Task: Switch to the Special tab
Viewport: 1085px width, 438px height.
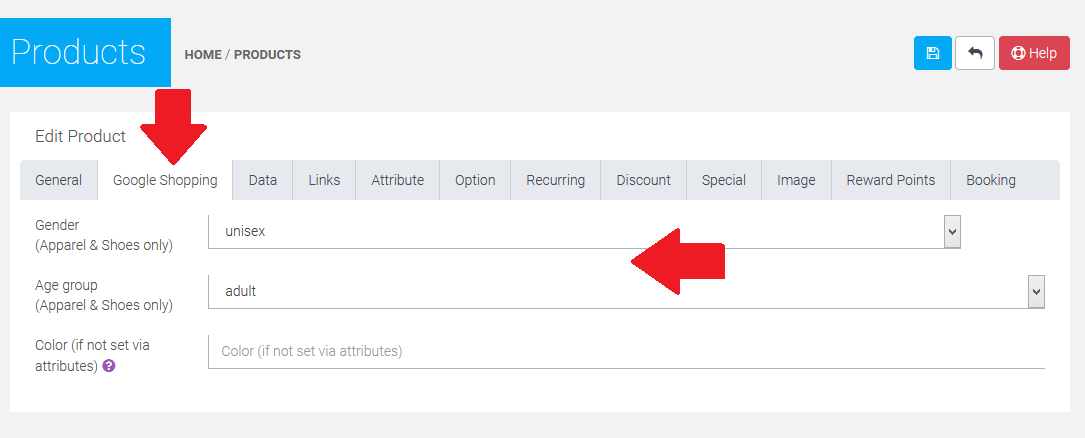Action: 723,180
